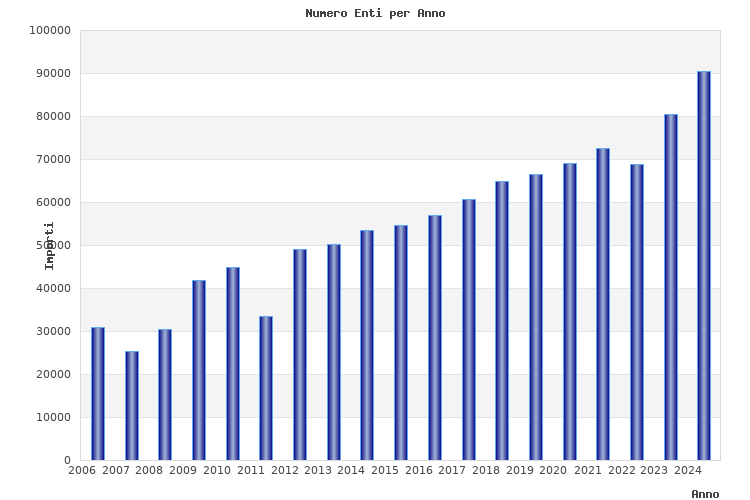Click the '2022' x-axis label

(x=622, y=470)
